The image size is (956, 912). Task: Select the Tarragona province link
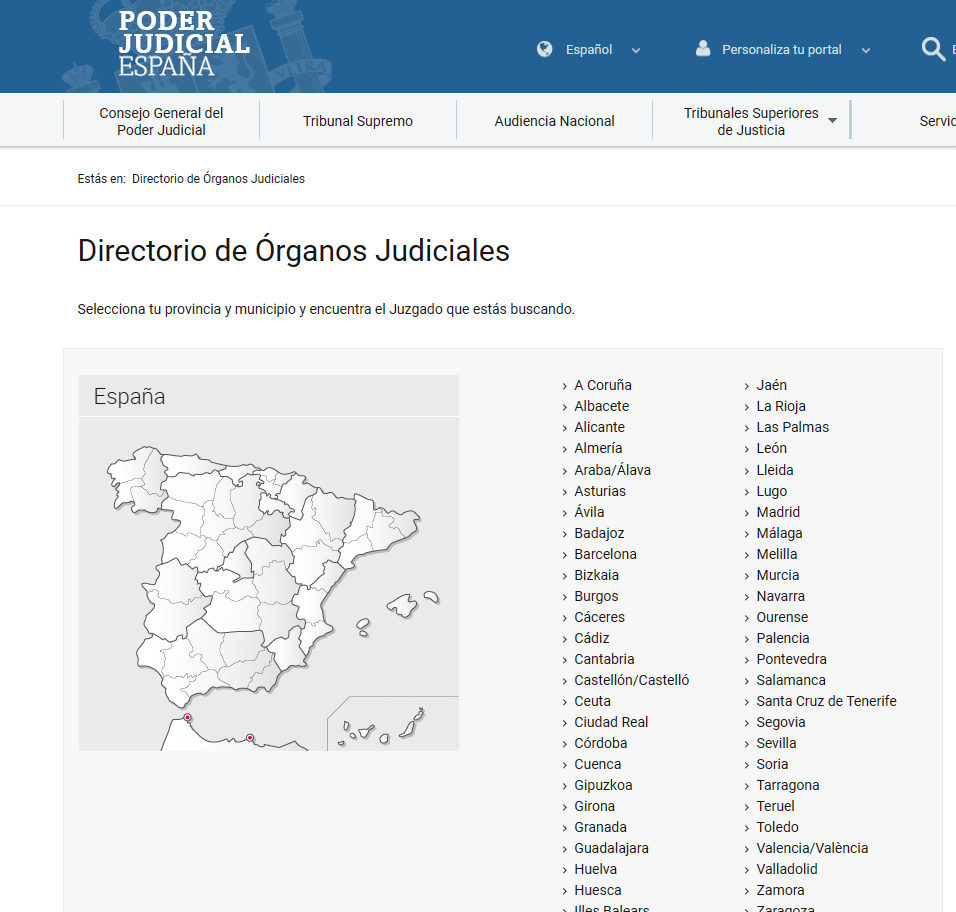point(788,785)
